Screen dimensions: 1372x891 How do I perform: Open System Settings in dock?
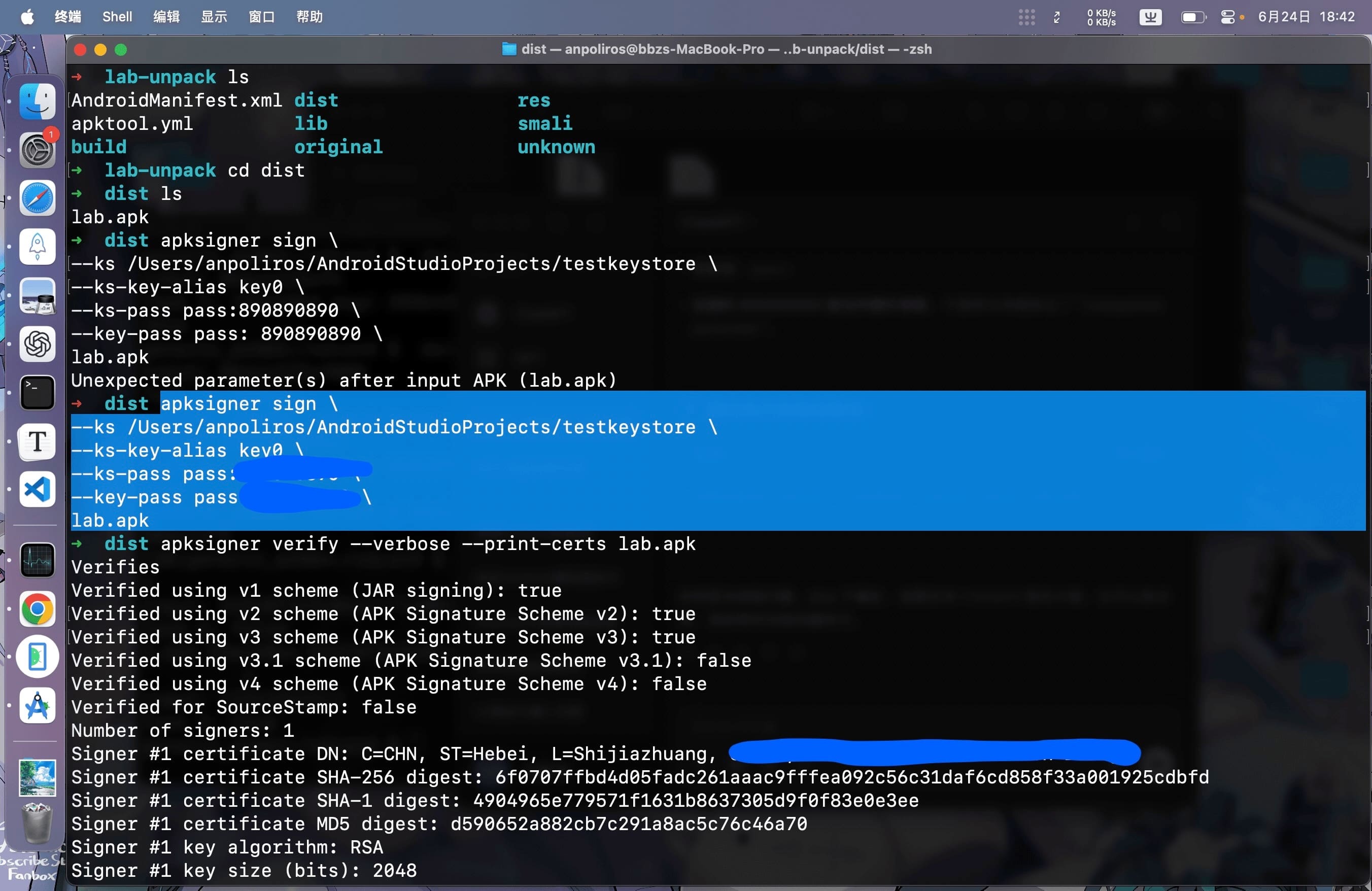[x=38, y=150]
